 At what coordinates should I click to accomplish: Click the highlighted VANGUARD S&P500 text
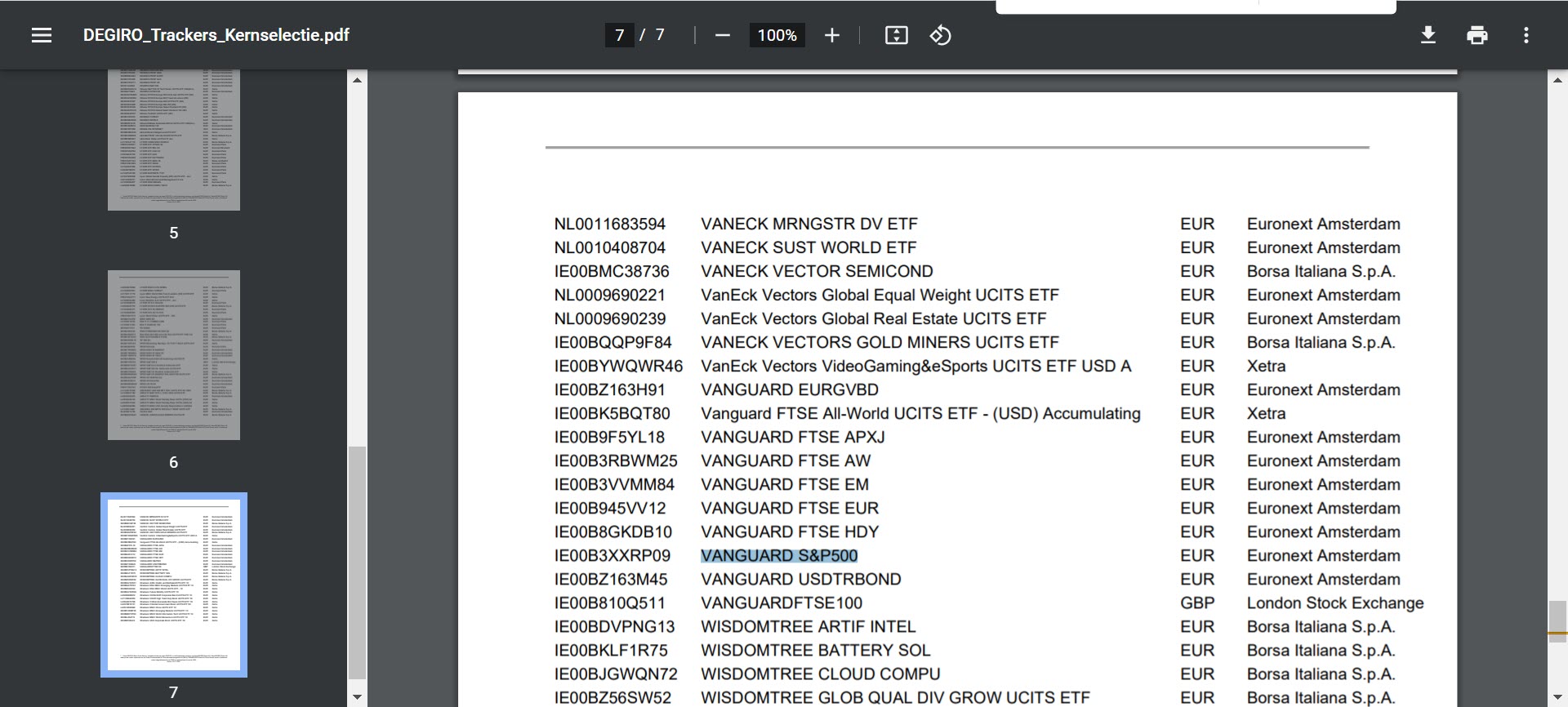[779, 556]
